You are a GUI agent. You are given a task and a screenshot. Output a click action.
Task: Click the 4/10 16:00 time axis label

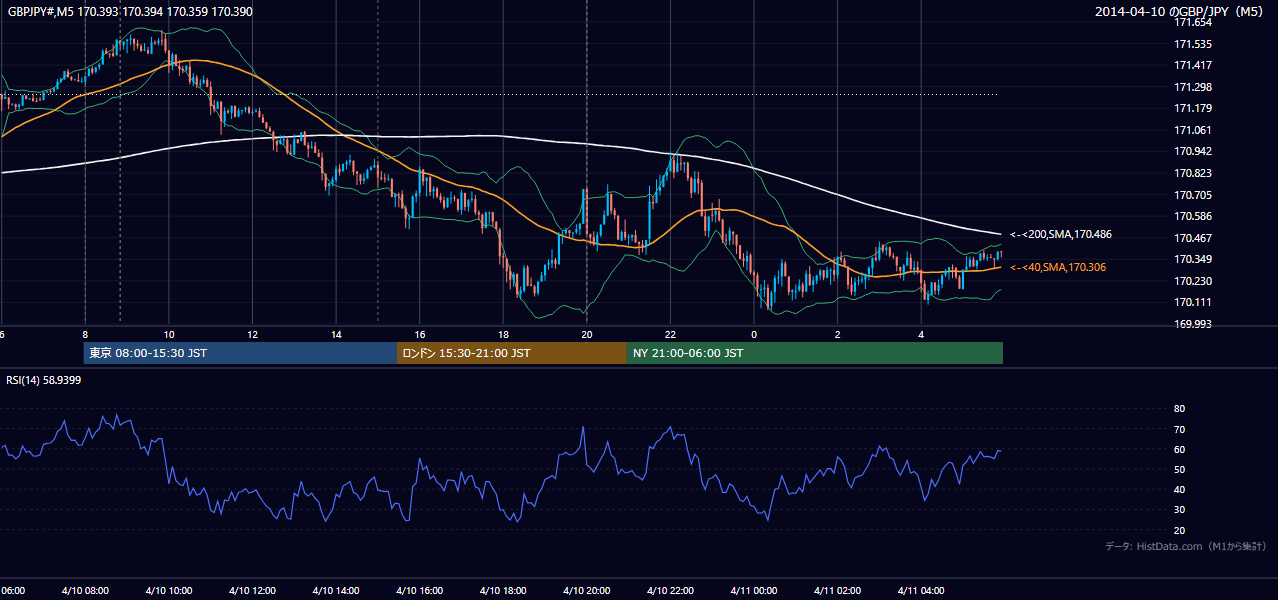[x=419, y=591]
